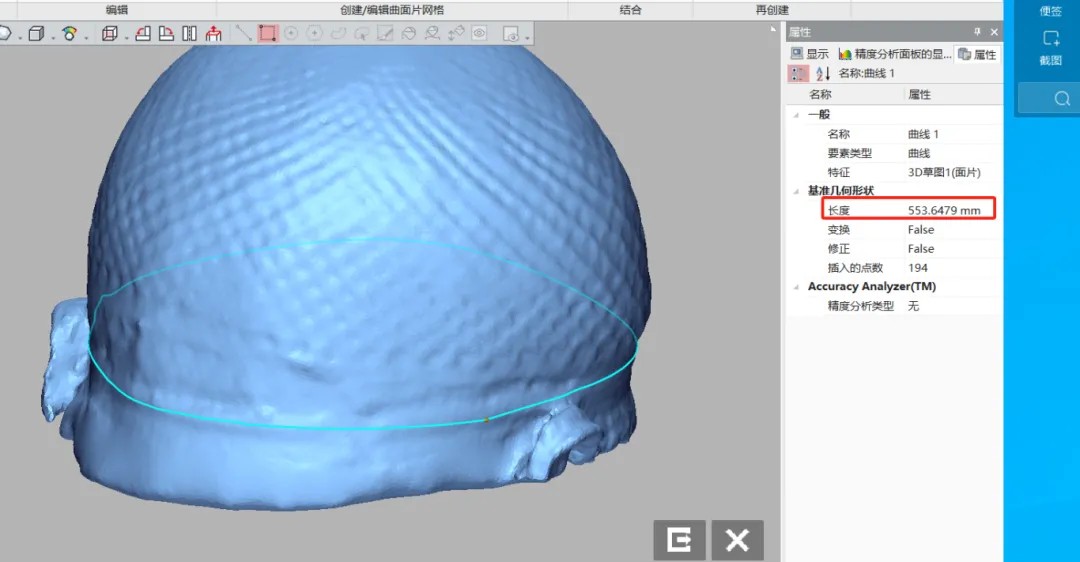This screenshot has height=562, width=1080.
Task: Open the 精度分析面板 tab
Action: 895,54
